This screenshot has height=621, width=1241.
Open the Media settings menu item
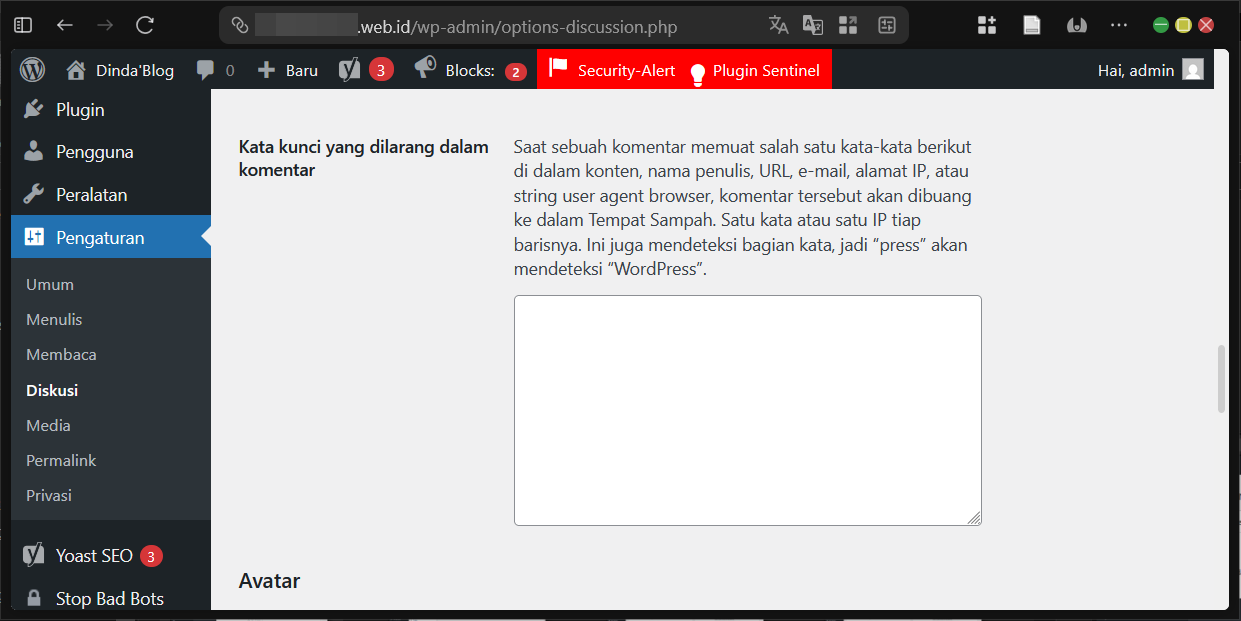click(48, 424)
